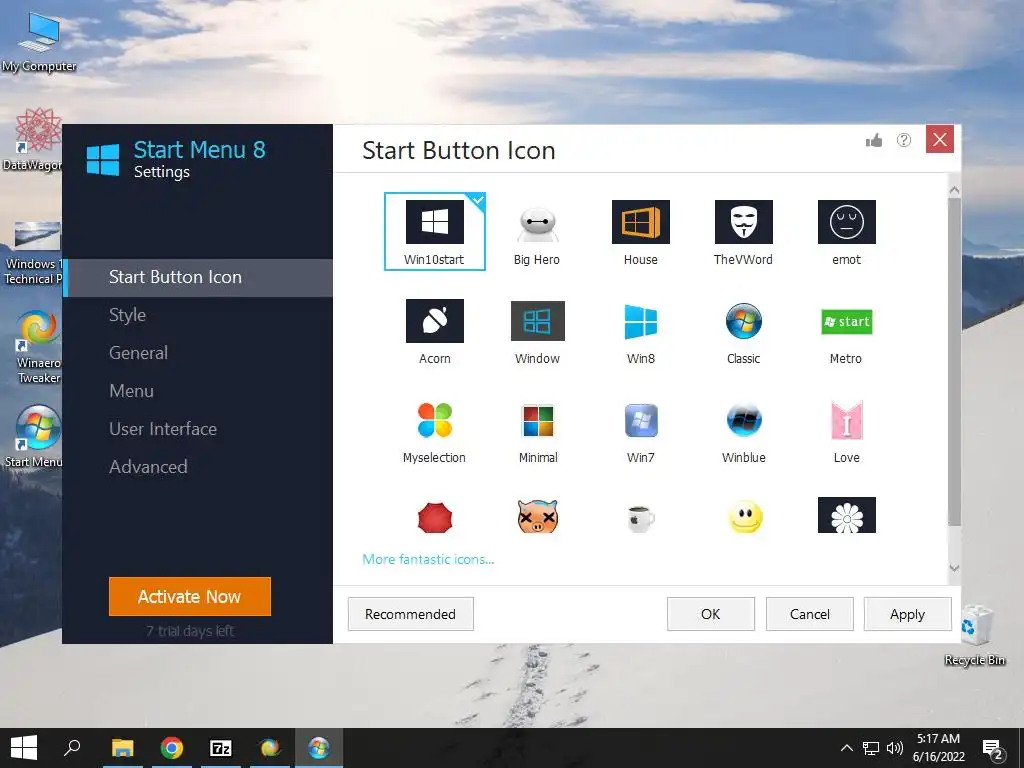This screenshot has height=768, width=1024.
Task: Choose the Win8 start icon
Action: coord(640,333)
